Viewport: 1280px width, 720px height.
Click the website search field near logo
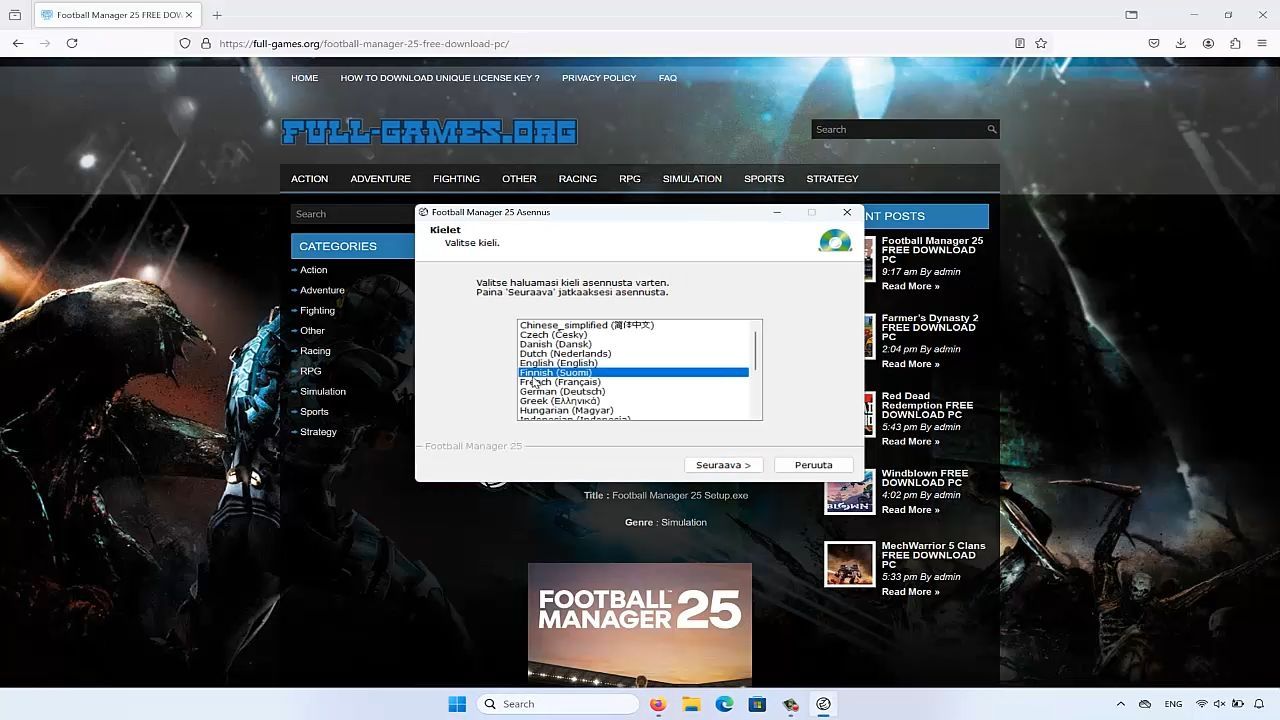click(x=898, y=129)
